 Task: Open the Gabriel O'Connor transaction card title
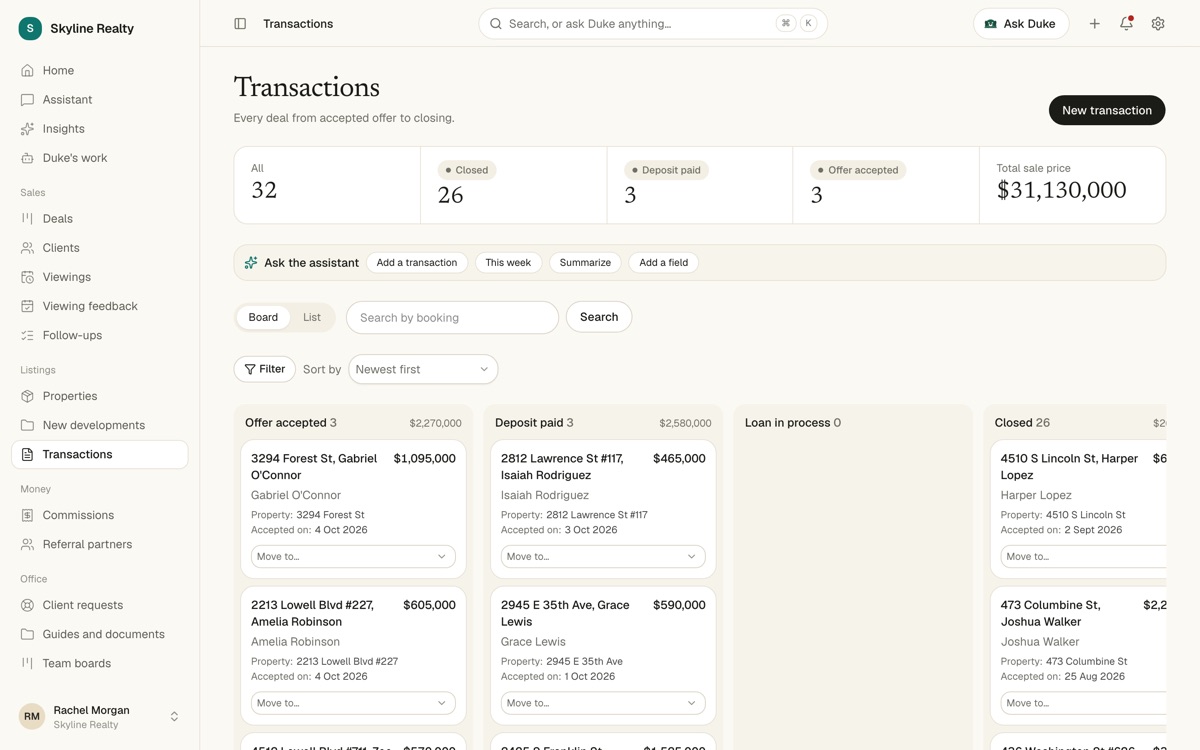pos(314,467)
